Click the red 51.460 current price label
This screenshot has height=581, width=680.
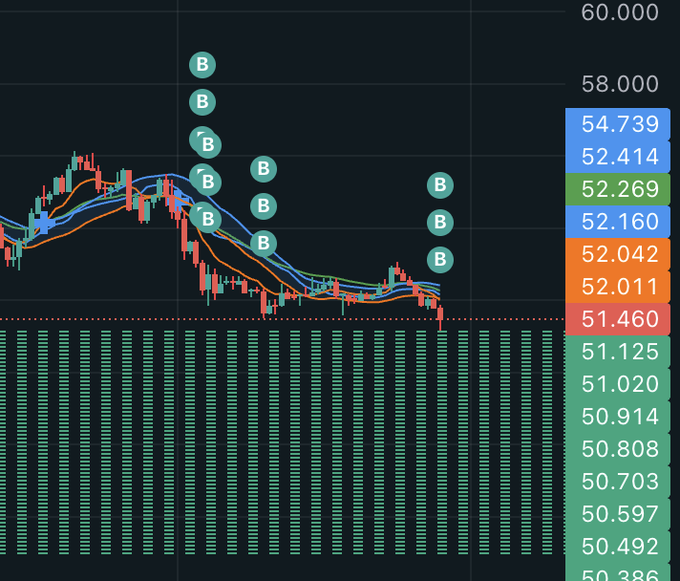(618, 319)
